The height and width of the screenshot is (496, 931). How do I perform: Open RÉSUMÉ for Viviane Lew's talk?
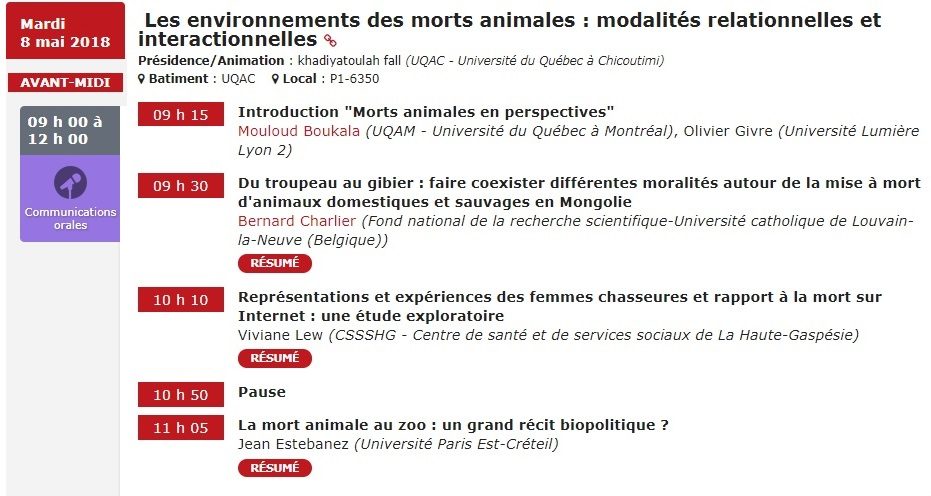[x=274, y=358]
